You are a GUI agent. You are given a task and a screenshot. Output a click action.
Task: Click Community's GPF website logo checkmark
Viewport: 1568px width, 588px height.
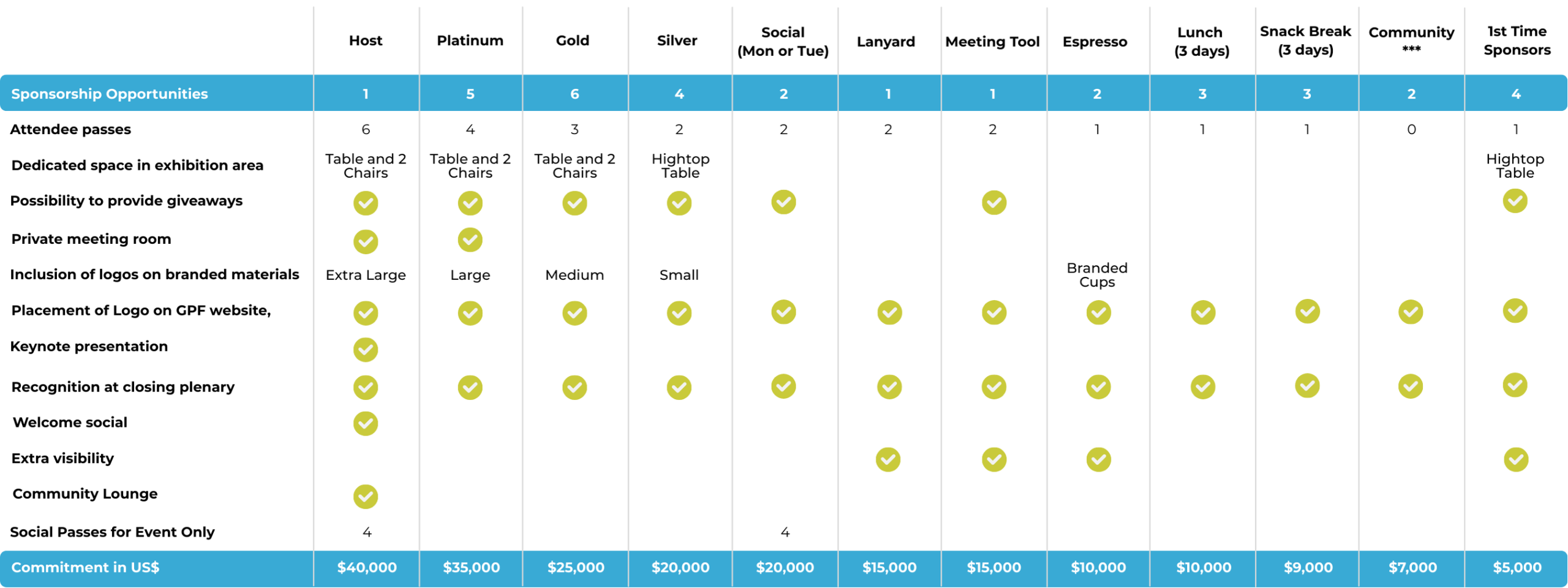point(1411,312)
